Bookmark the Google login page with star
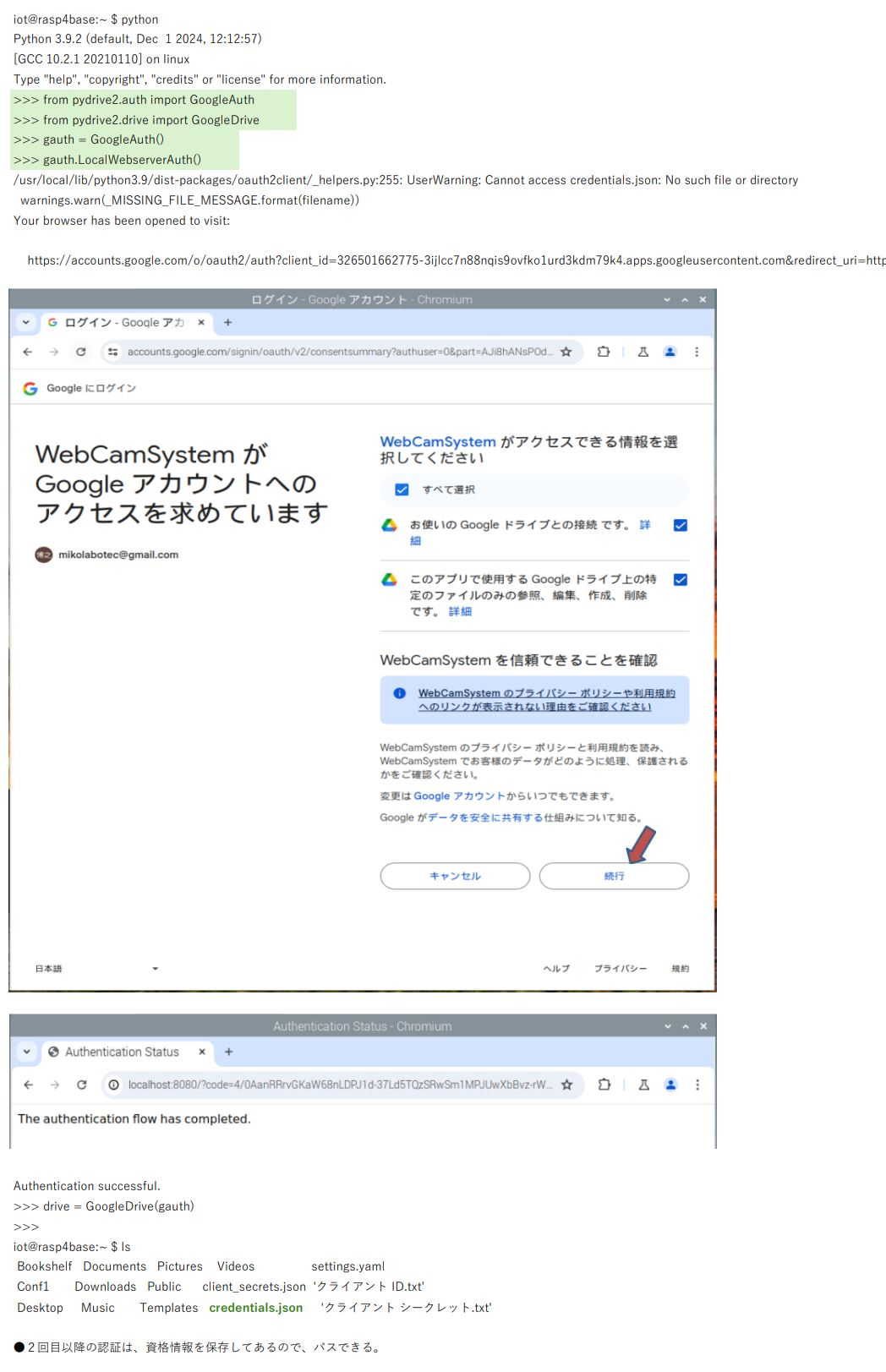The image size is (886, 1372). [x=566, y=352]
